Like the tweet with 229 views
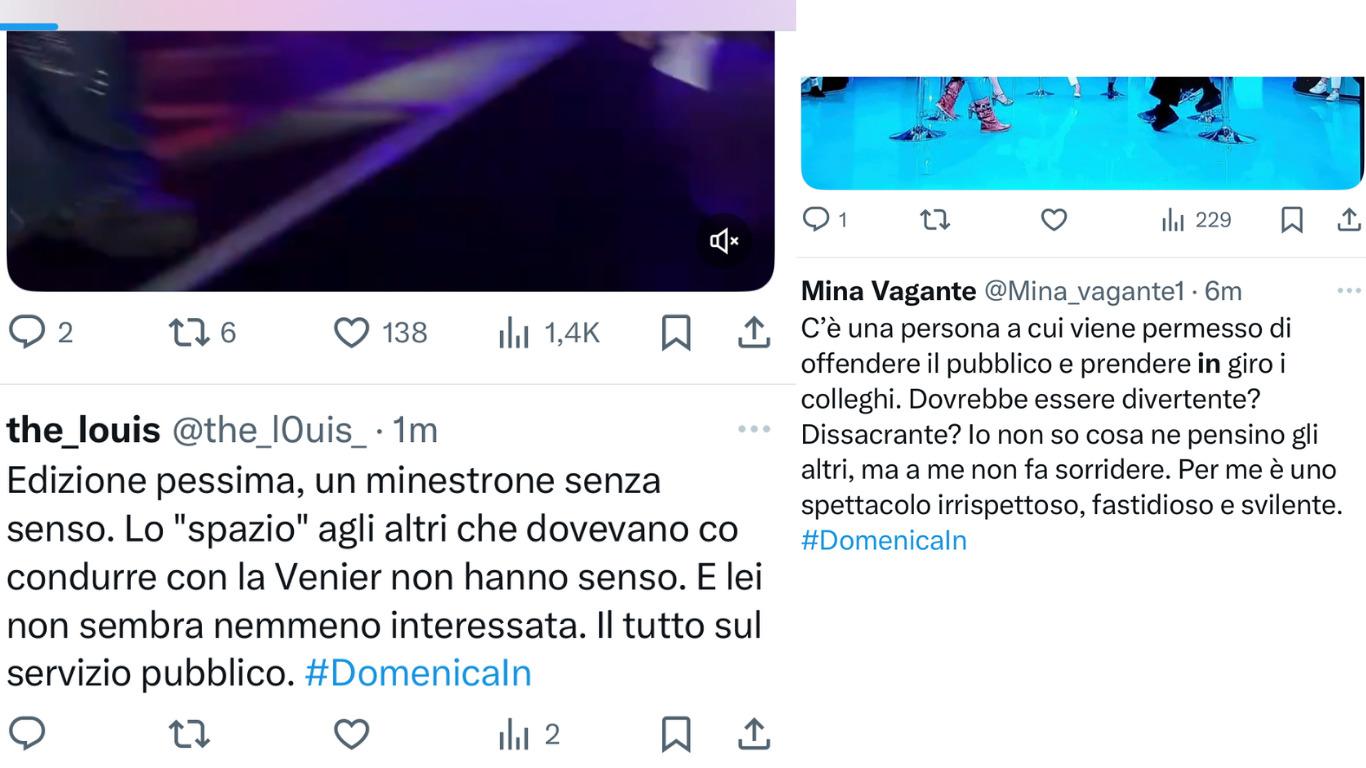 pyautogui.click(x=1054, y=220)
